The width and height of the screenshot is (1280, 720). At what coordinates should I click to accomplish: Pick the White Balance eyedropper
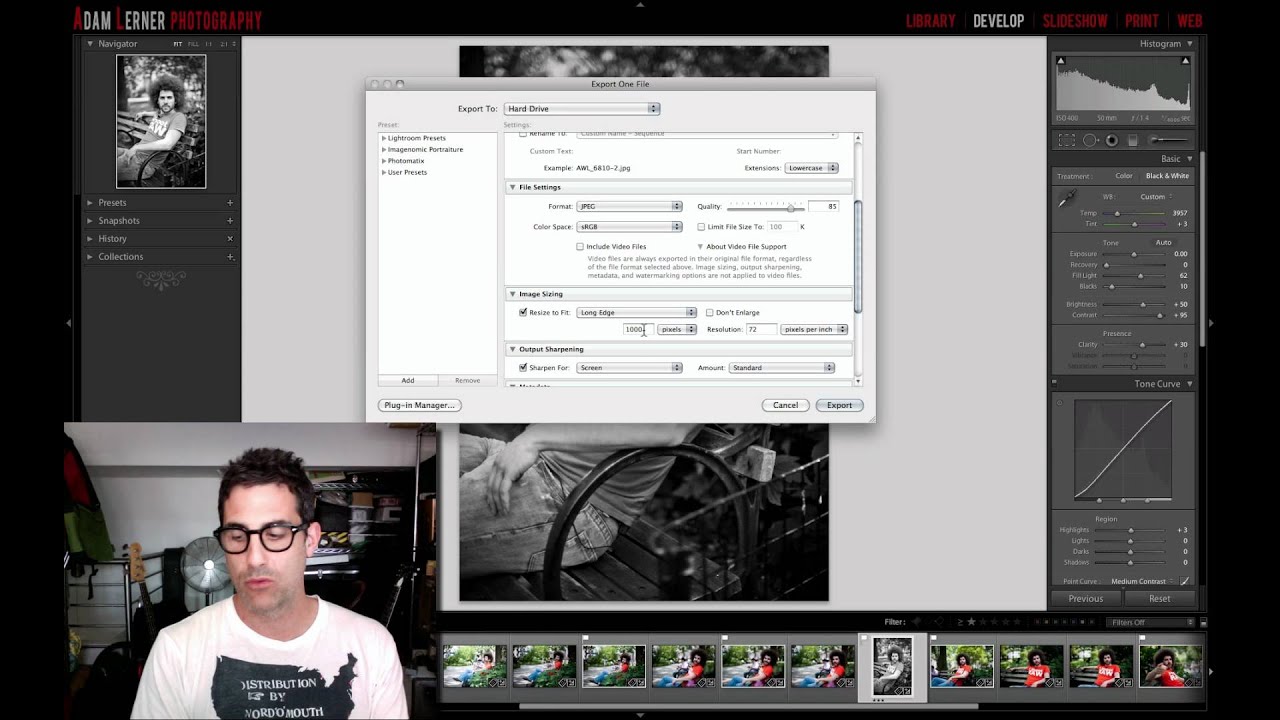click(1067, 199)
